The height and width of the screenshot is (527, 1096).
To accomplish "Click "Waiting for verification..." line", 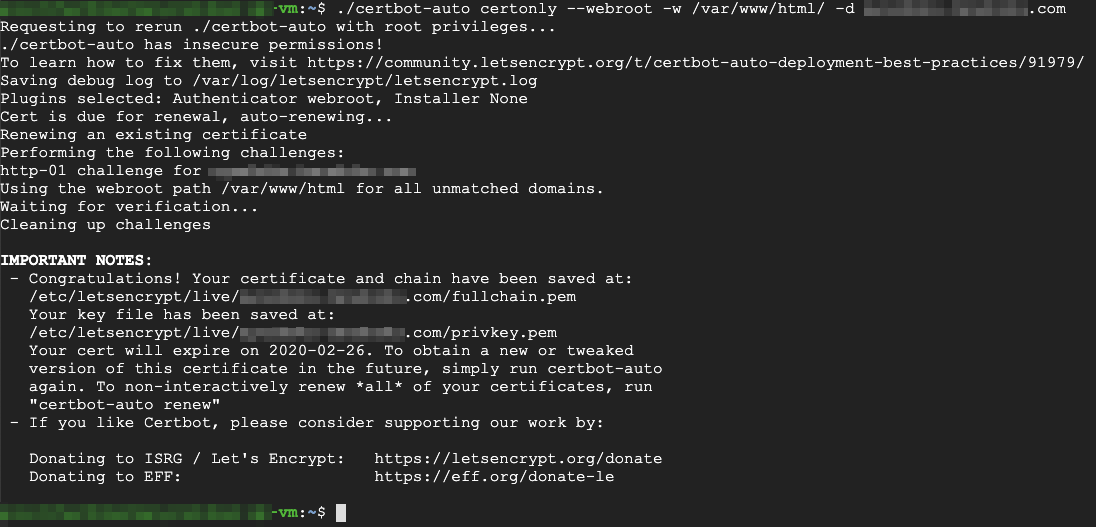I will coord(129,206).
